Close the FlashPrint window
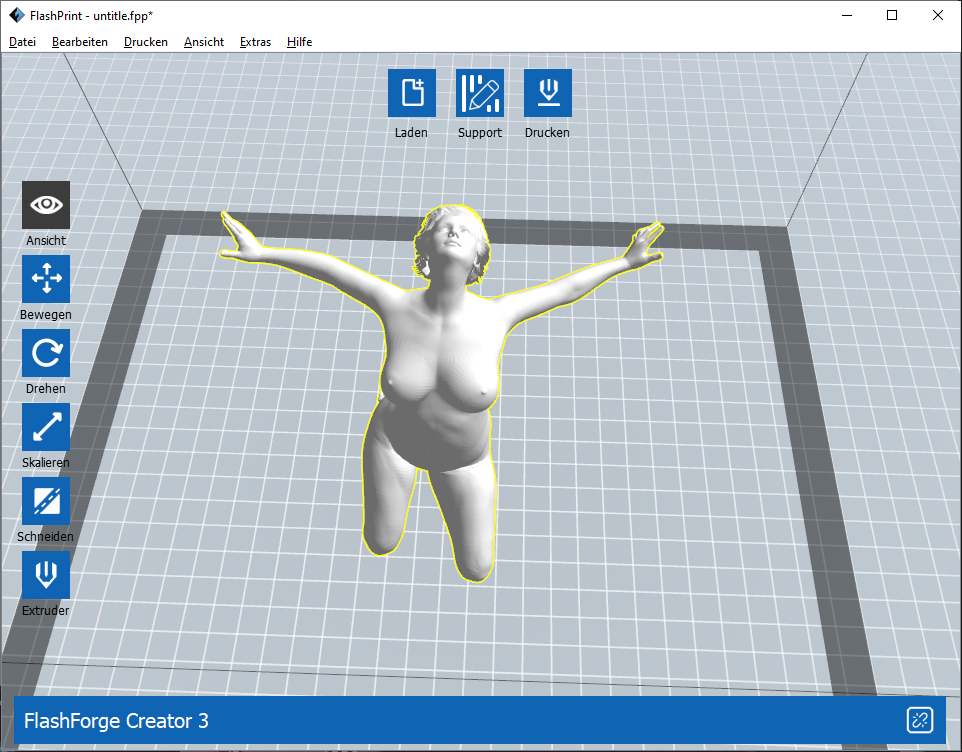Image resolution: width=962 pixels, height=752 pixels. (937, 15)
